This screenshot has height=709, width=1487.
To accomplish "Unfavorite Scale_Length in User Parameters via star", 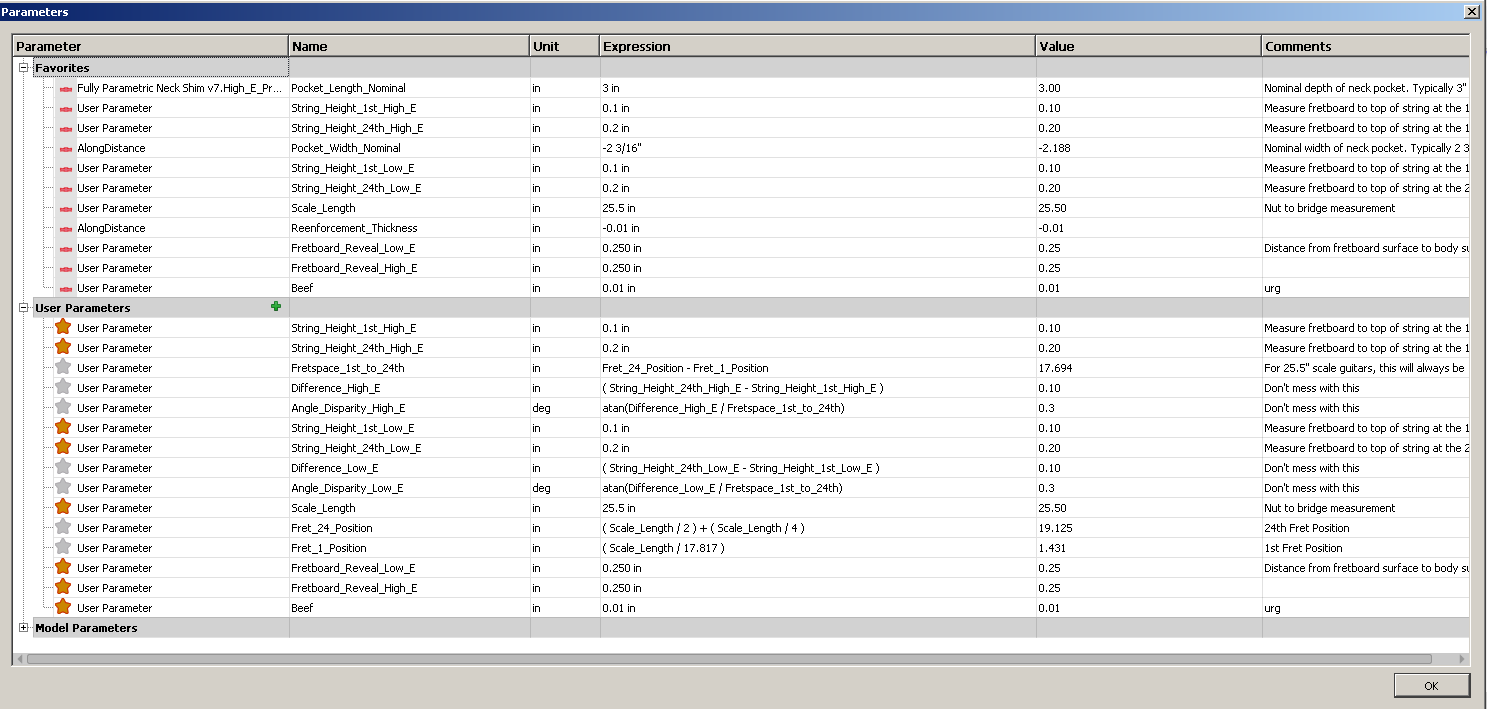I will pyautogui.click(x=63, y=507).
